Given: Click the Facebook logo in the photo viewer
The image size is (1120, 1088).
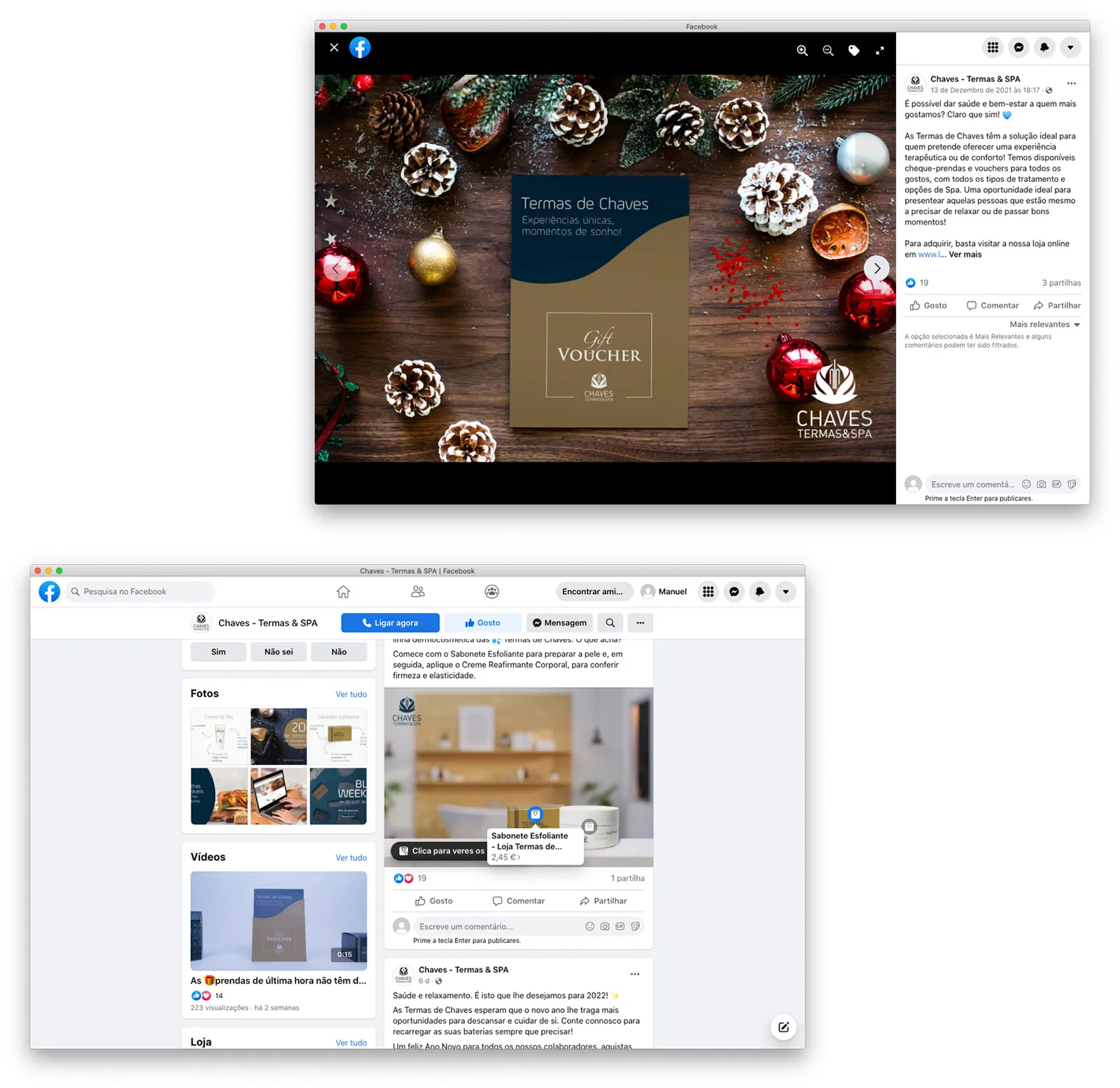Looking at the screenshot, I should tap(360, 48).
